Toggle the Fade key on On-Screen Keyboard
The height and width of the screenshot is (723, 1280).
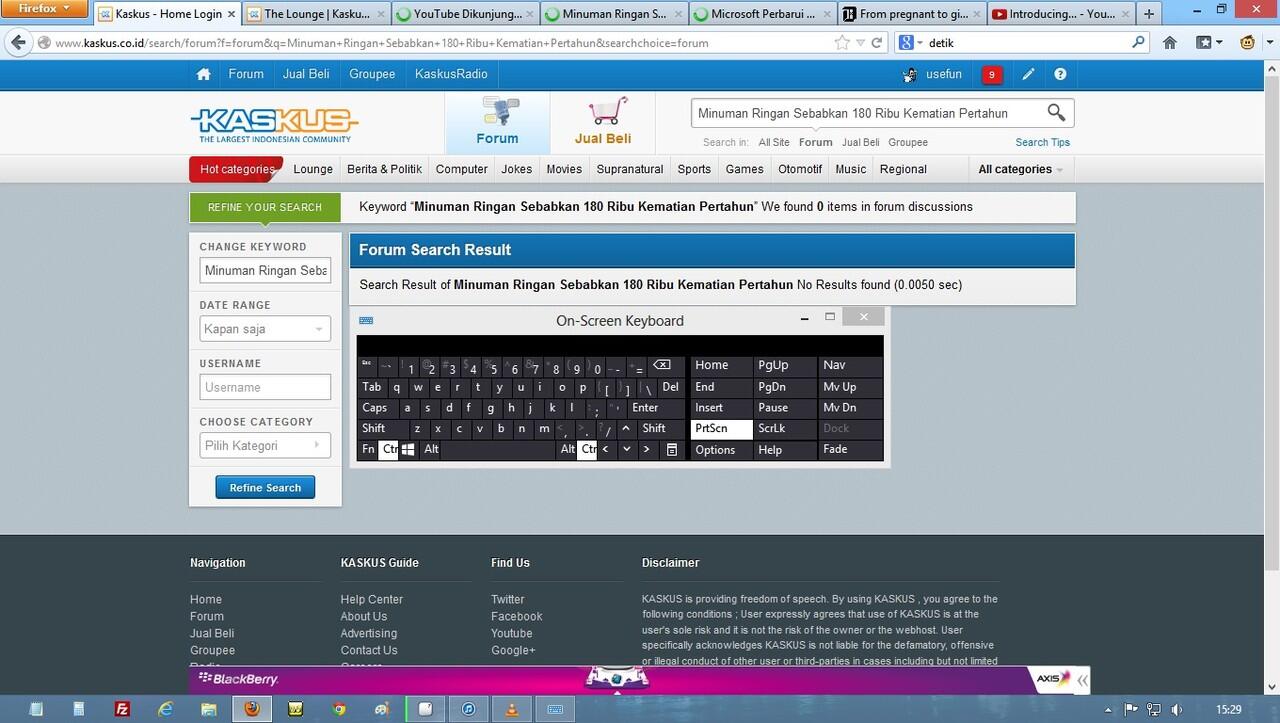pos(851,450)
